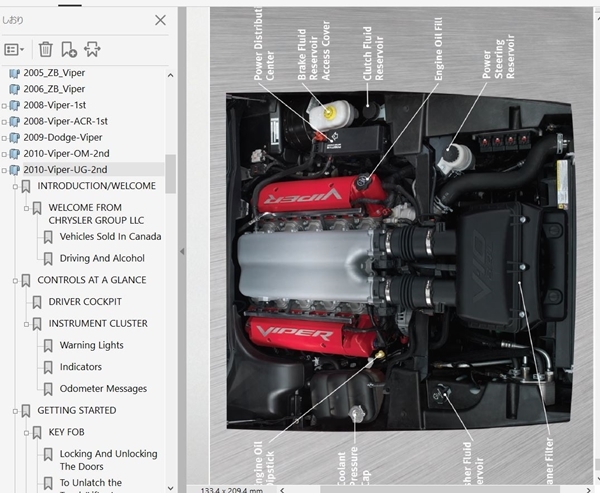The image size is (600, 493).
Task: Click the bookmark icon beside Warning Lights
Action: coord(48,345)
